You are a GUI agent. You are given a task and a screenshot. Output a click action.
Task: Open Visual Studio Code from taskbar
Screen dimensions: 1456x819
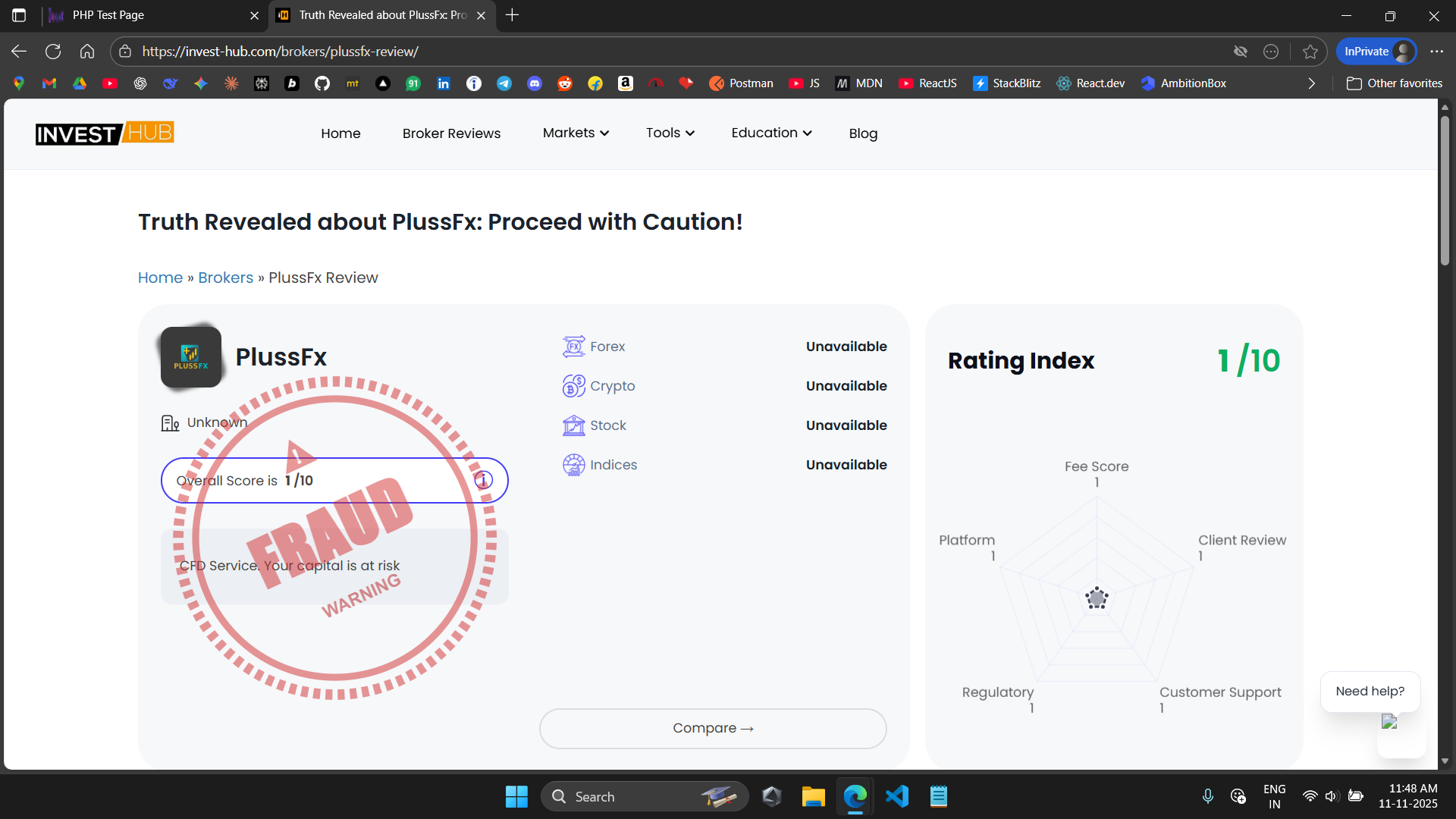897,796
